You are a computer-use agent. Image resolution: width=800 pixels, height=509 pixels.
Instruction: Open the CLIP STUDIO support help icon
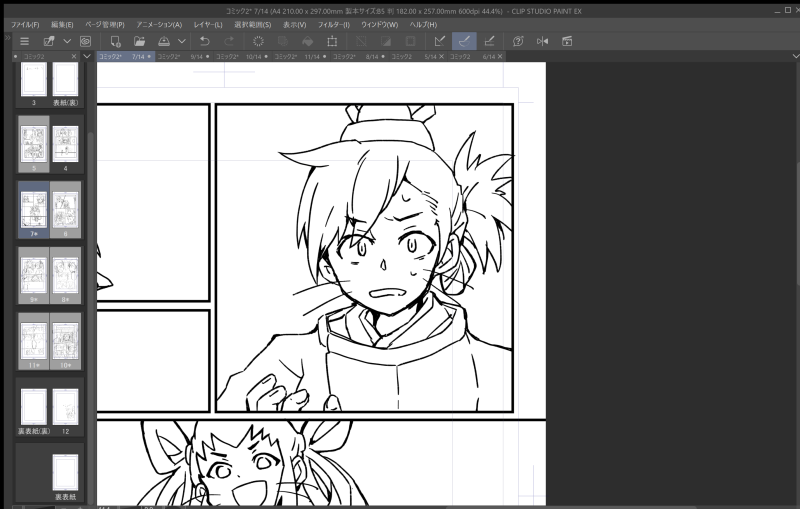click(x=518, y=41)
